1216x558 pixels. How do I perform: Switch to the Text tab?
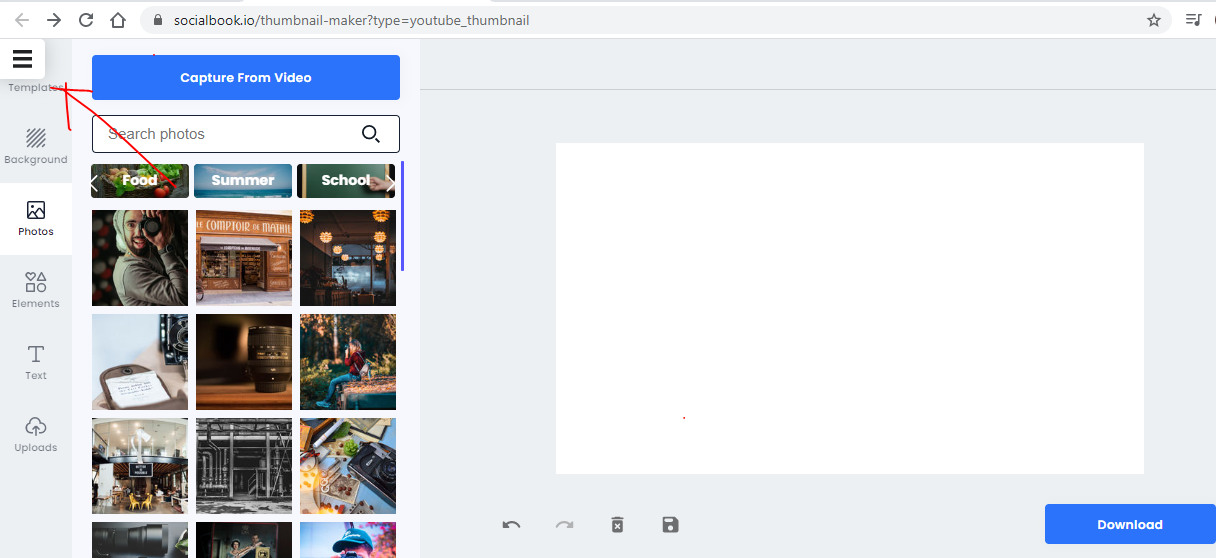(x=36, y=363)
